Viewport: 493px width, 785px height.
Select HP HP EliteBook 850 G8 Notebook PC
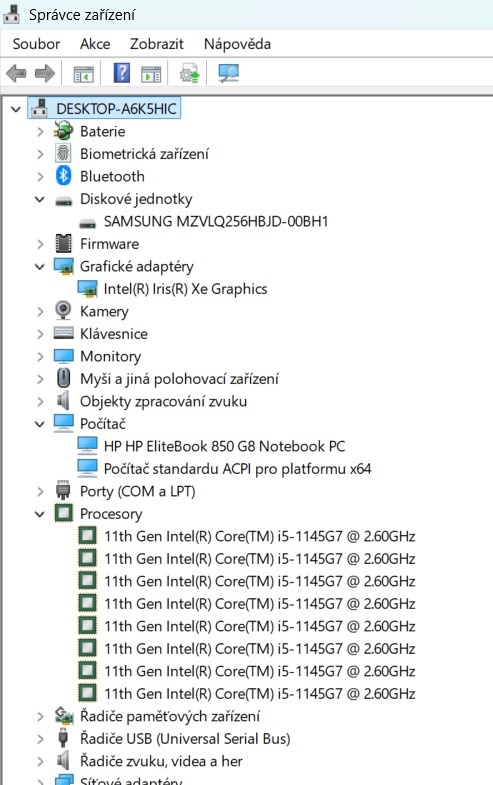(224, 446)
